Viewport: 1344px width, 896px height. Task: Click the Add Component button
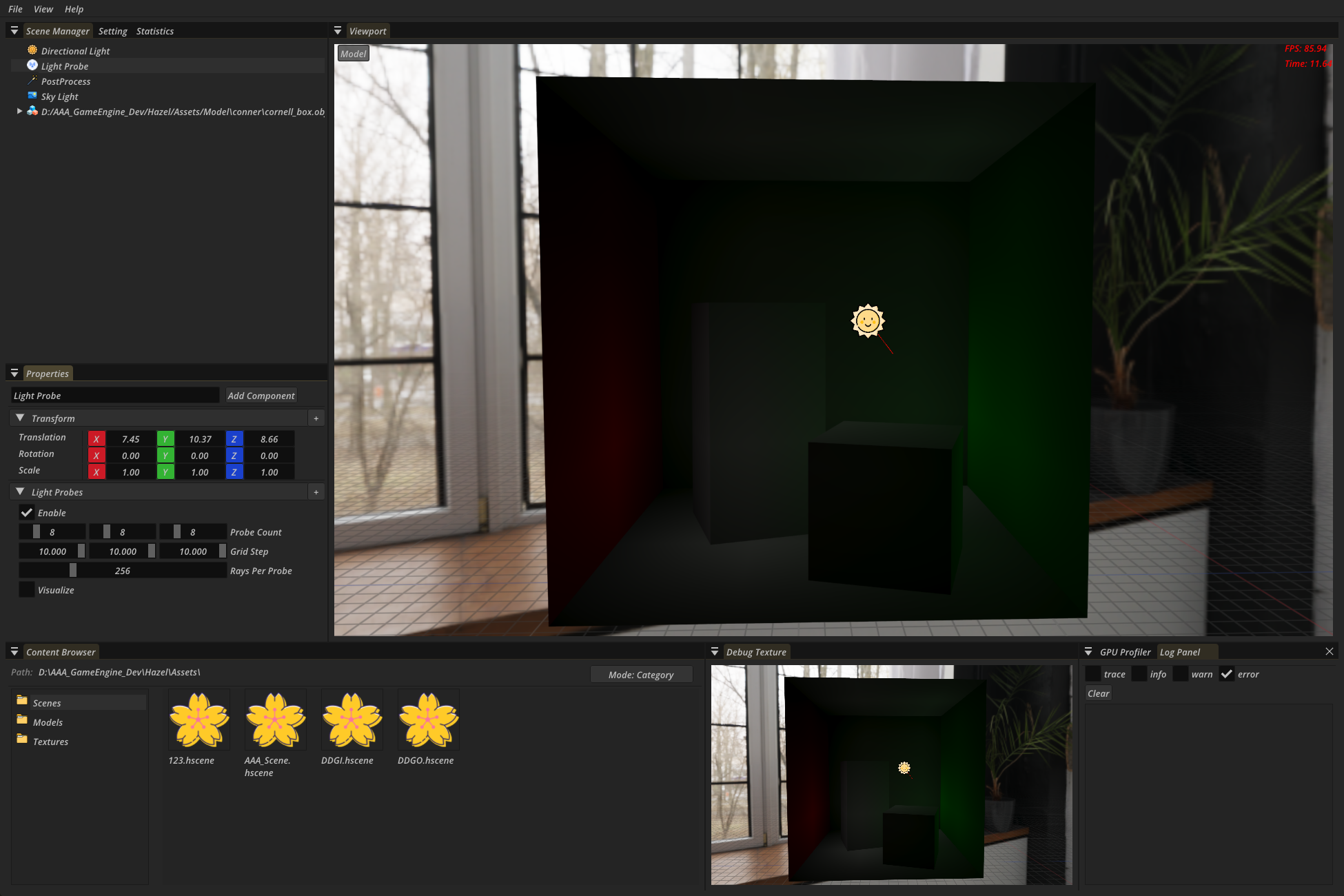coord(261,396)
